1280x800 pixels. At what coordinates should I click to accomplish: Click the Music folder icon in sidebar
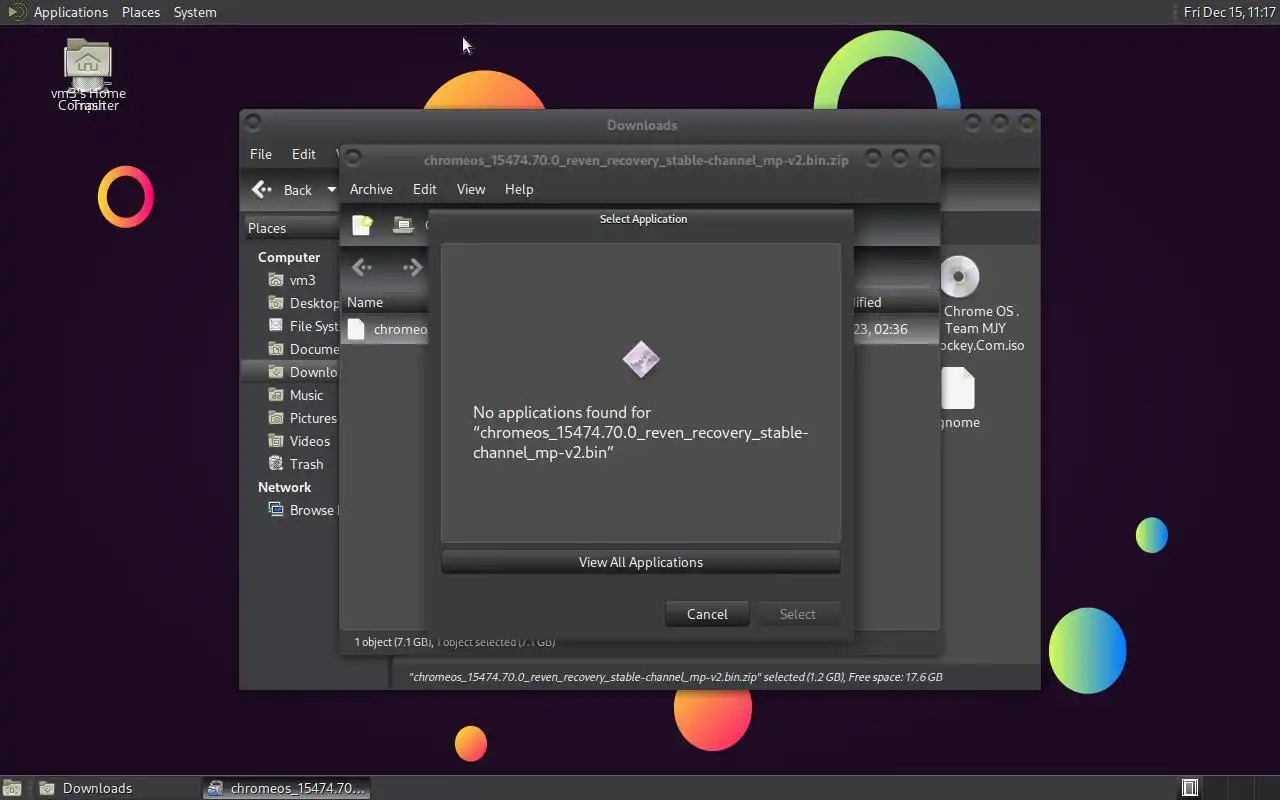click(276, 395)
